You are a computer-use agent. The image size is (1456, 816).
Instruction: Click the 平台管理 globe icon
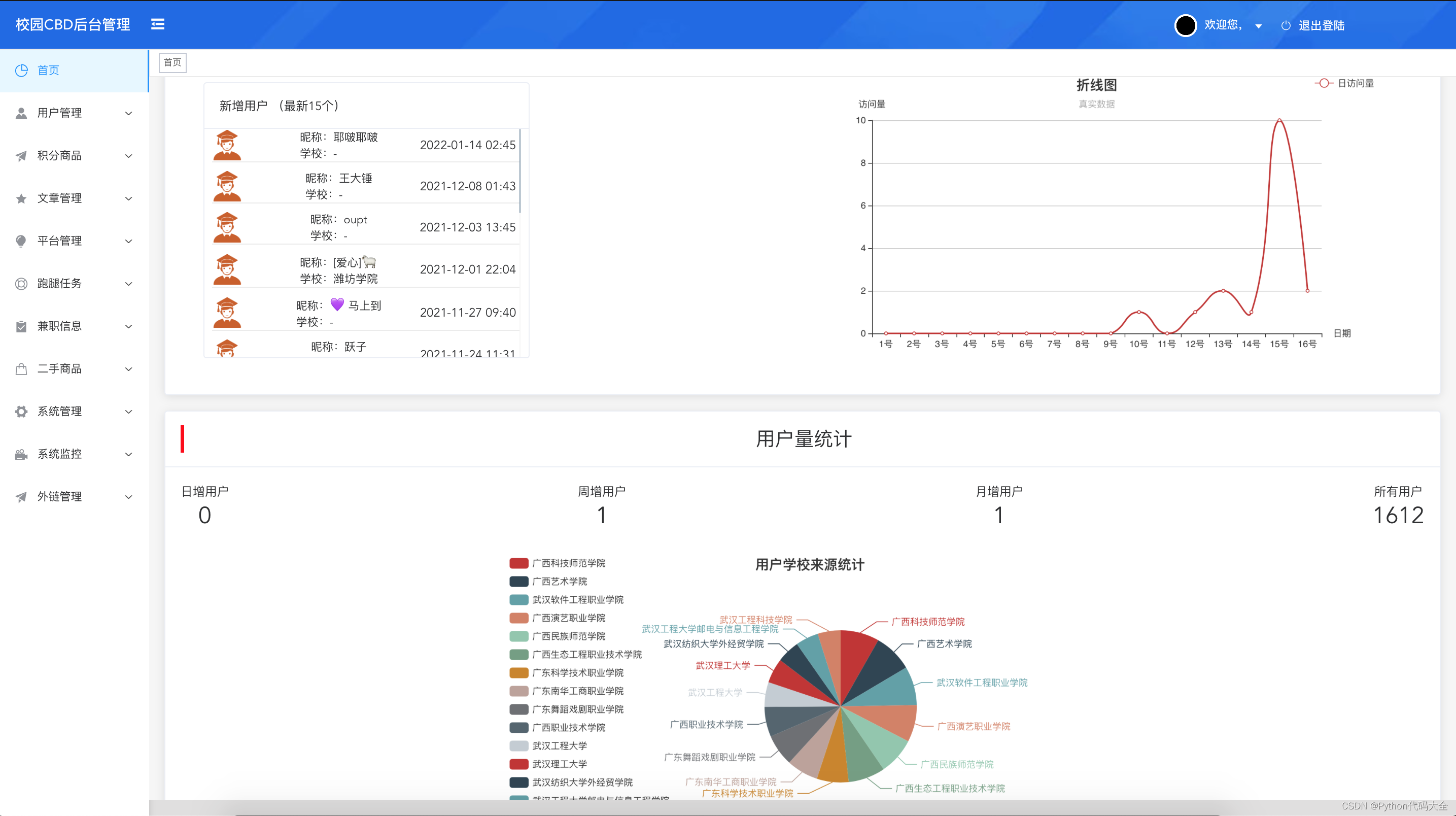21,241
